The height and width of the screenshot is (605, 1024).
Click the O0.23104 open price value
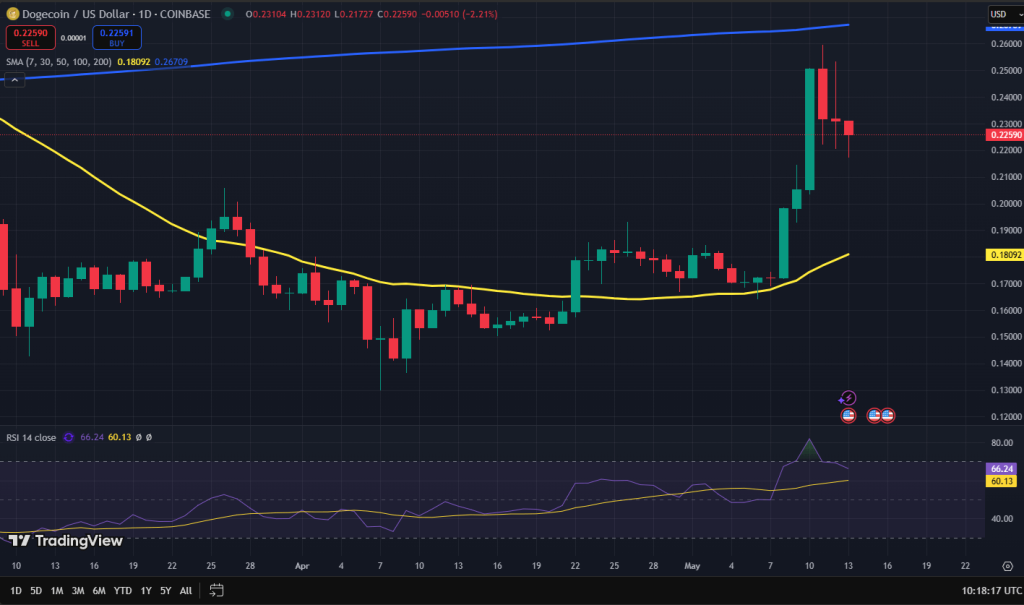pyautogui.click(x=266, y=14)
